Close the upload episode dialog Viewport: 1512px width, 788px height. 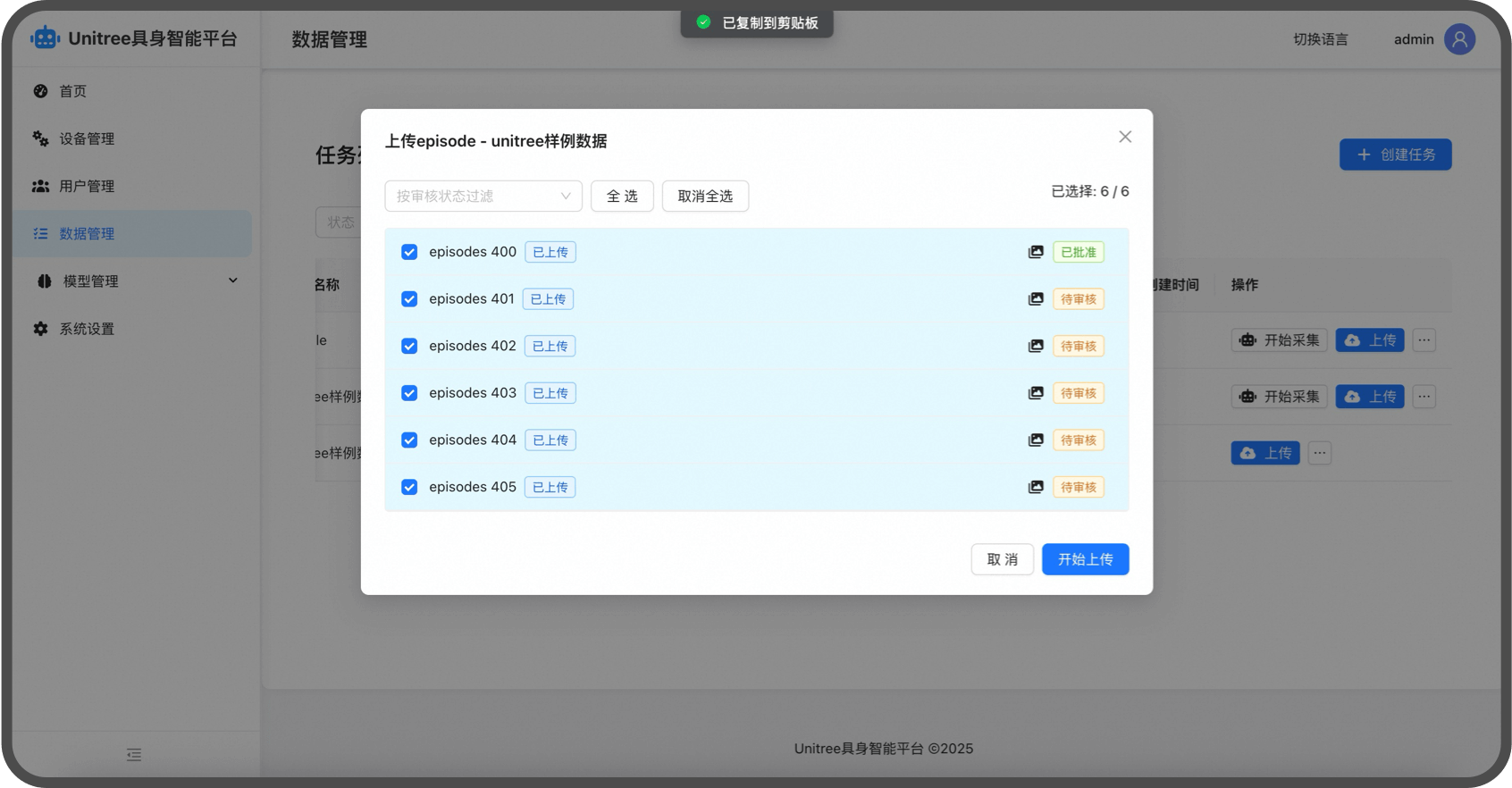(x=1125, y=137)
